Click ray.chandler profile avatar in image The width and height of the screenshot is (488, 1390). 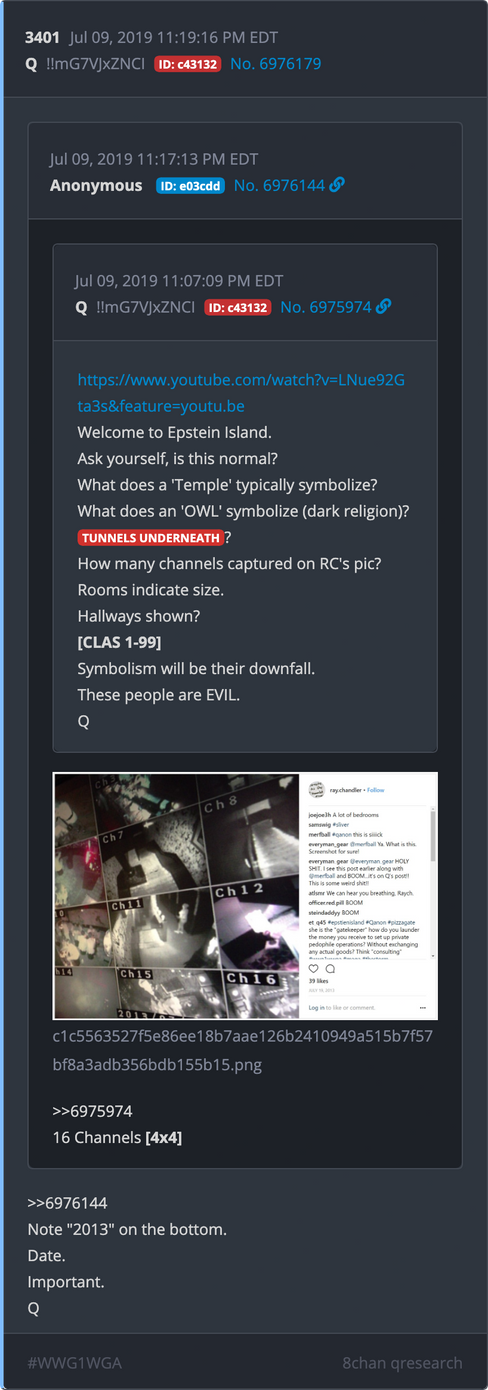(x=317, y=788)
